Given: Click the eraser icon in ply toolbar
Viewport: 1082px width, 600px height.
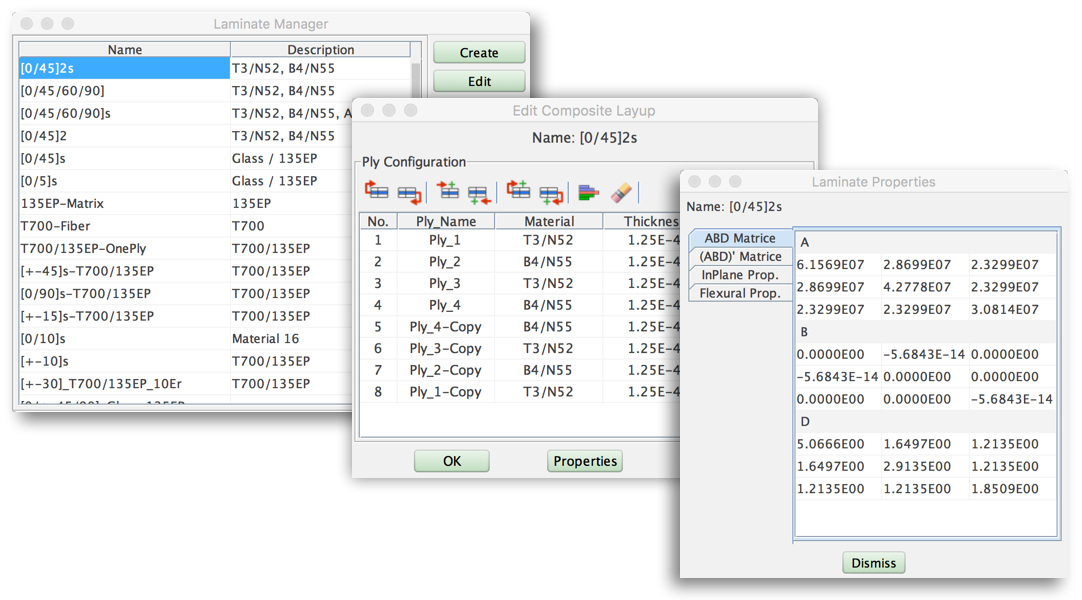Looking at the screenshot, I should click(621, 192).
